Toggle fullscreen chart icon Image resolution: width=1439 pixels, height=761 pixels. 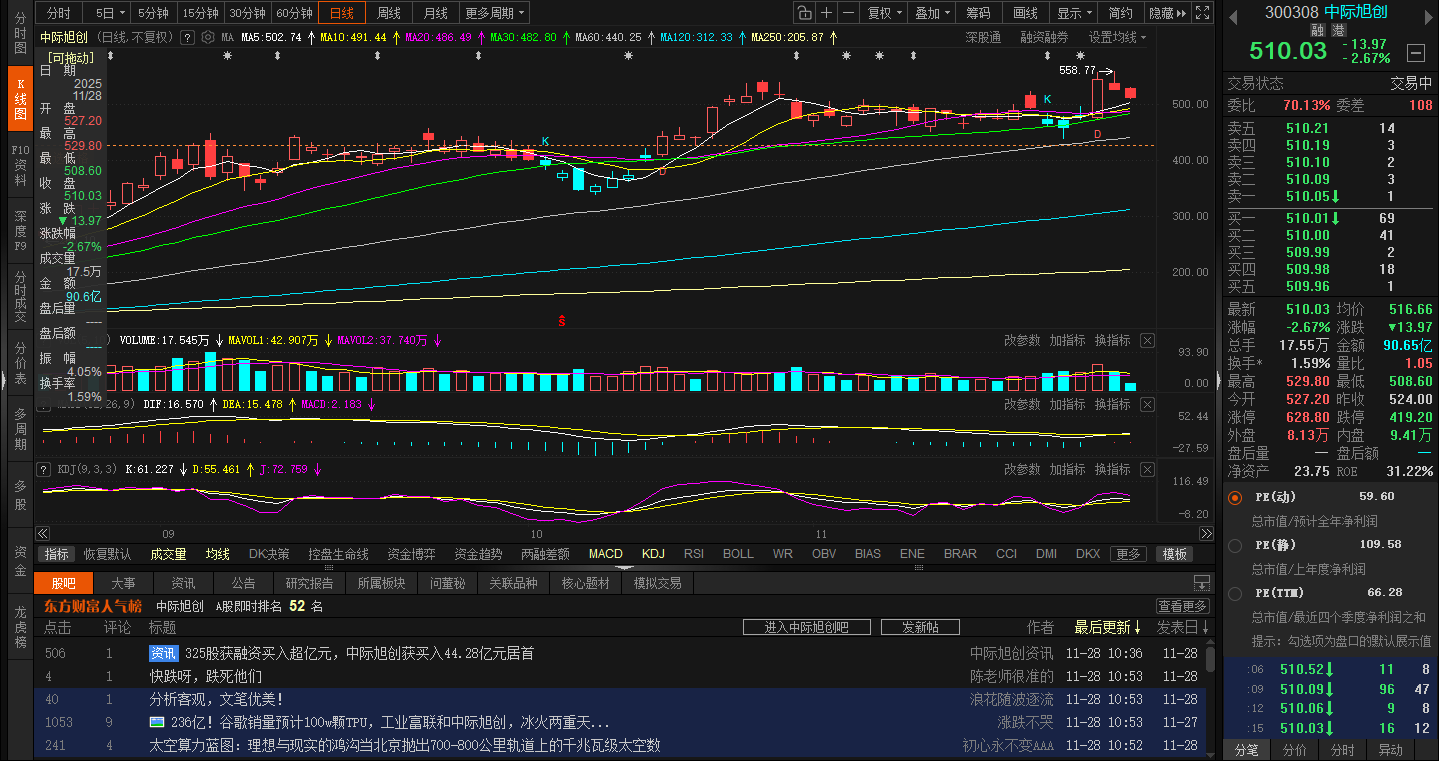[1203, 13]
